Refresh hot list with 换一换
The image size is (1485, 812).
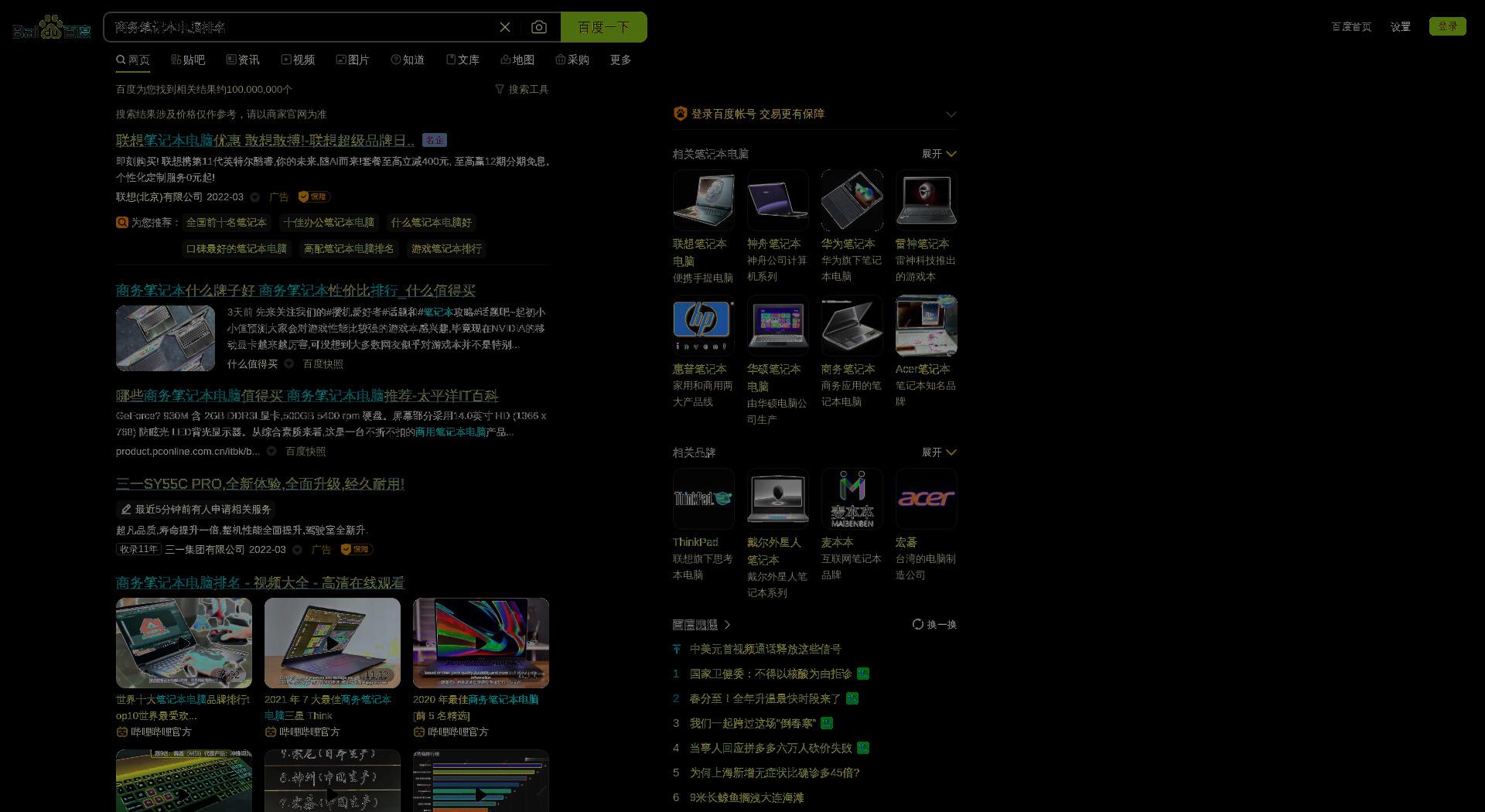pos(934,624)
